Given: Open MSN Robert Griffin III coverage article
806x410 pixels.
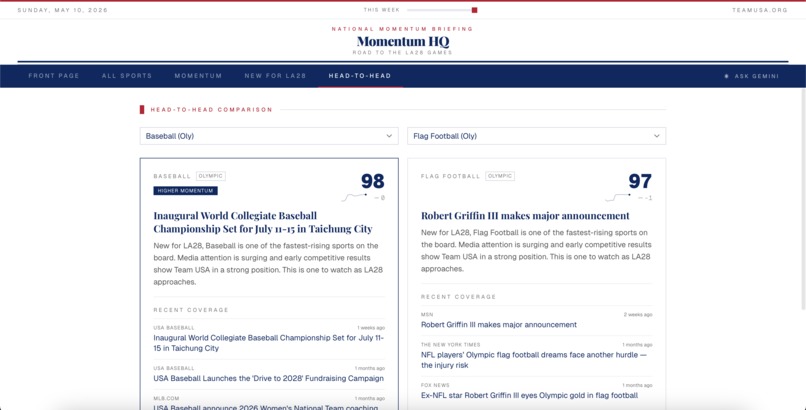Looking at the screenshot, I should pos(499,325).
